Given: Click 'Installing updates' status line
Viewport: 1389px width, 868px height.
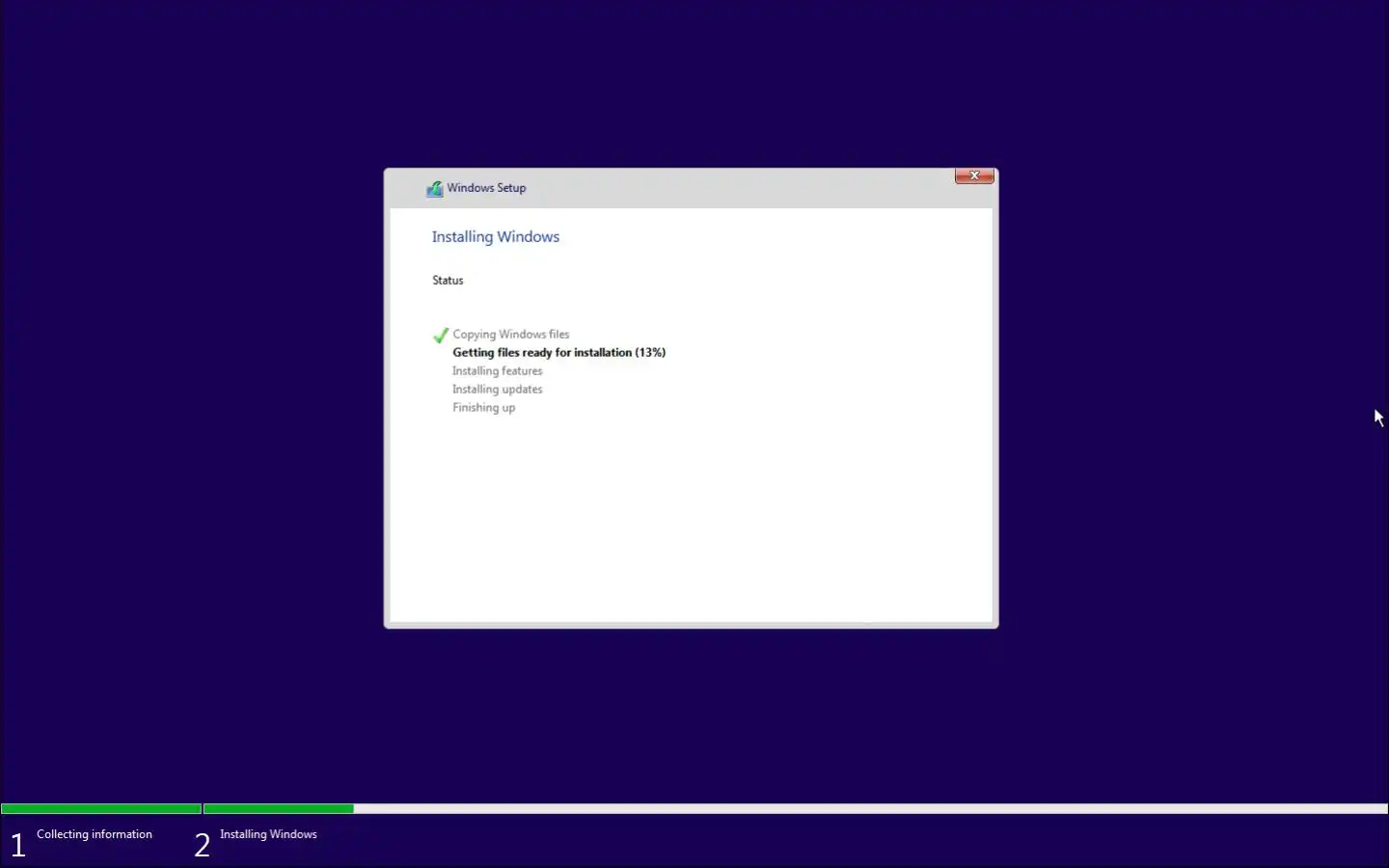Looking at the screenshot, I should [498, 389].
